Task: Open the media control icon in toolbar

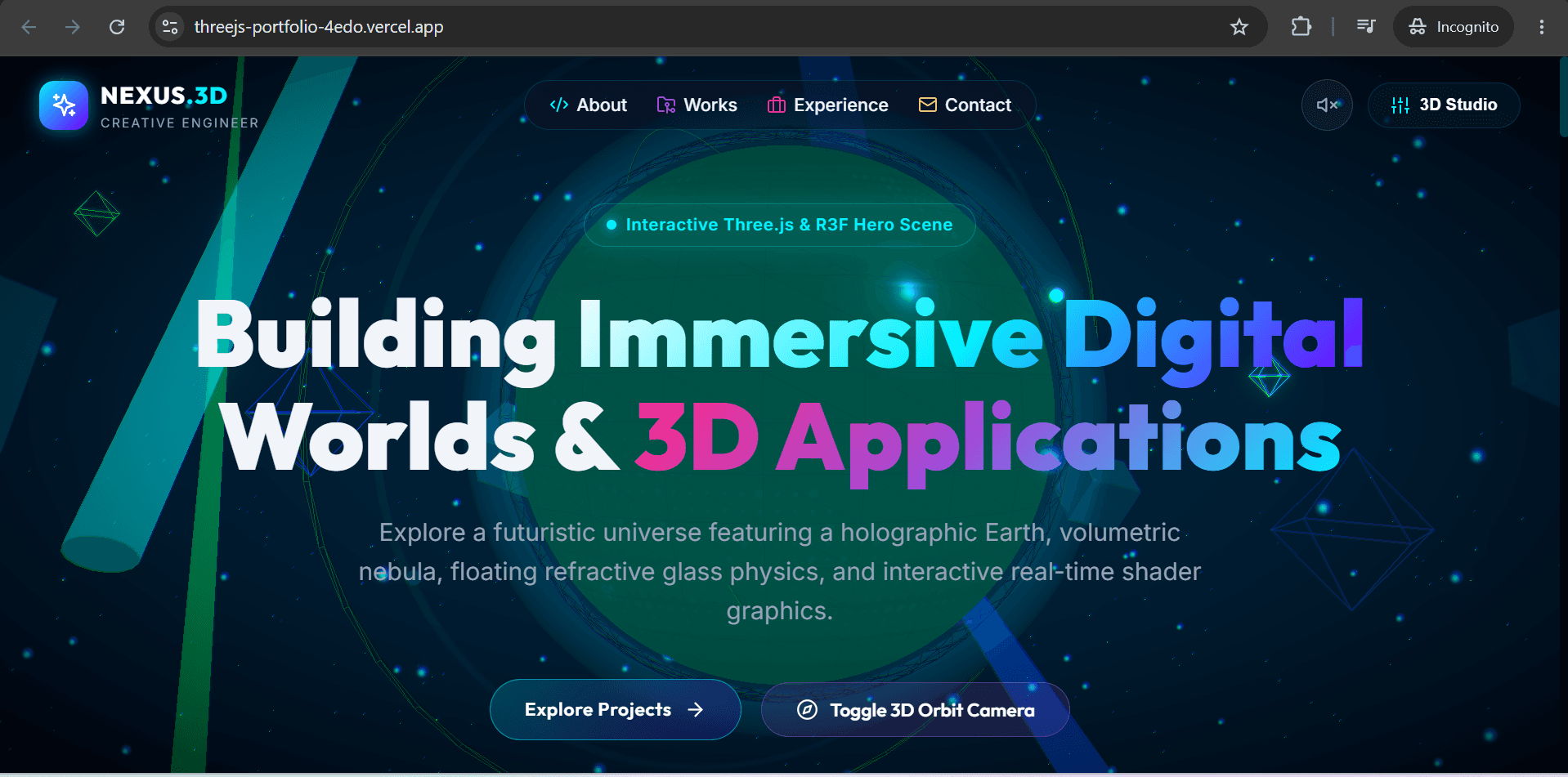Action: coord(1365,27)
